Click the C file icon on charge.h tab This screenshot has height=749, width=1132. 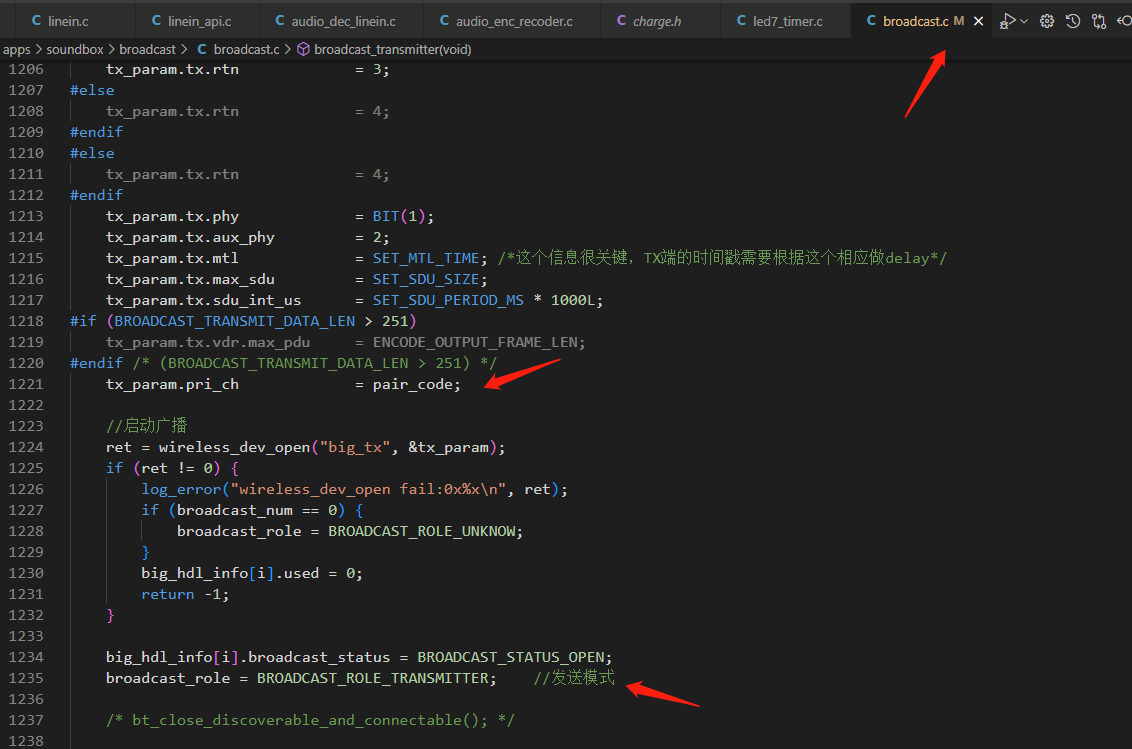tap(622, 21)
